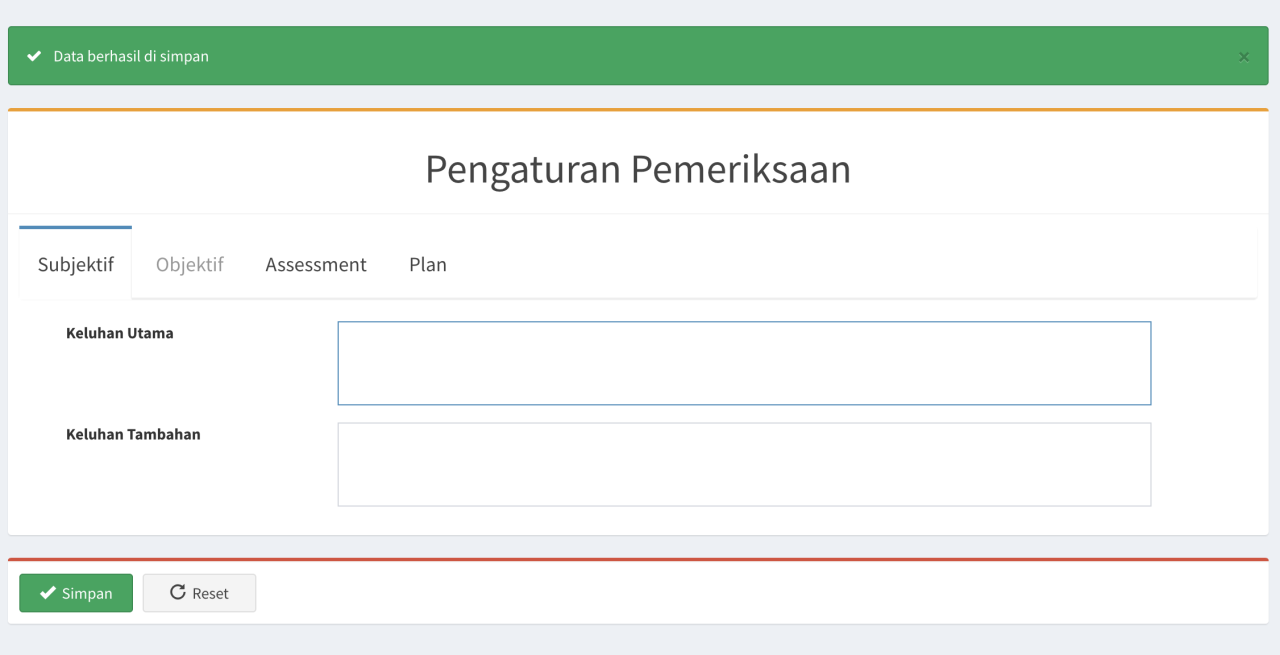Click the checkmark icon on the Simpan button
Viewport: 1280px width, 655px height.
point(47,593)
